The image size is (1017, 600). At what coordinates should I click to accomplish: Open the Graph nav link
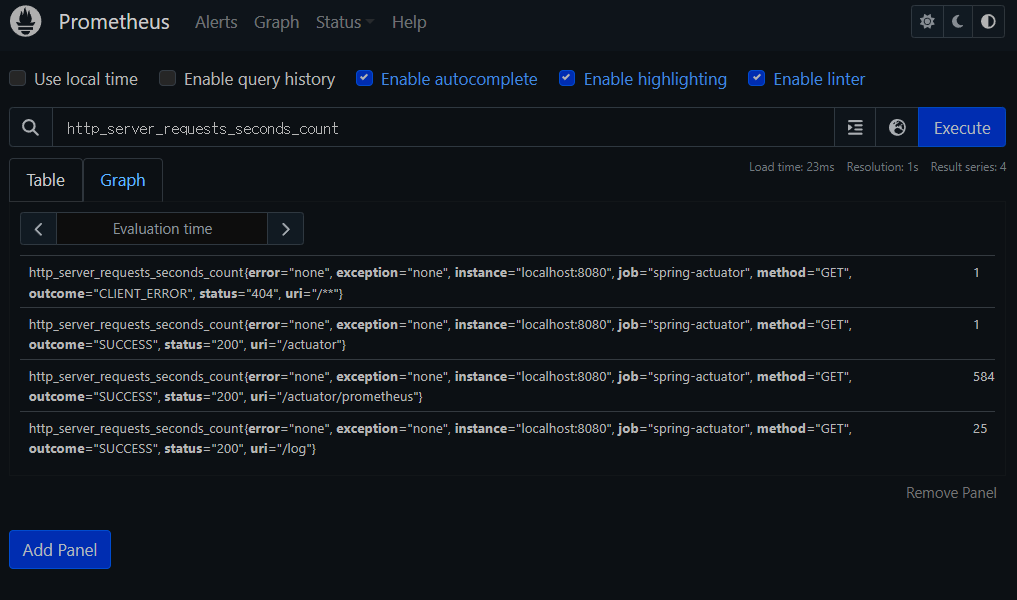pos(276,22)
